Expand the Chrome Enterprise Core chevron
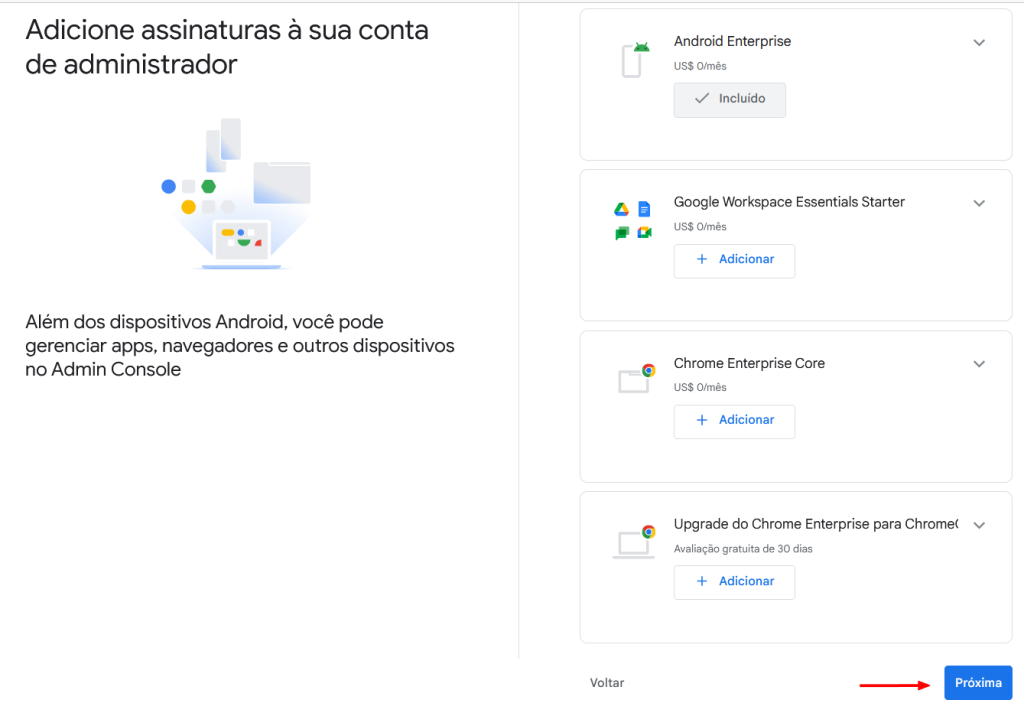Image resolution: width=1024 pixels, height=713 pixels. (x=979, y=364)
